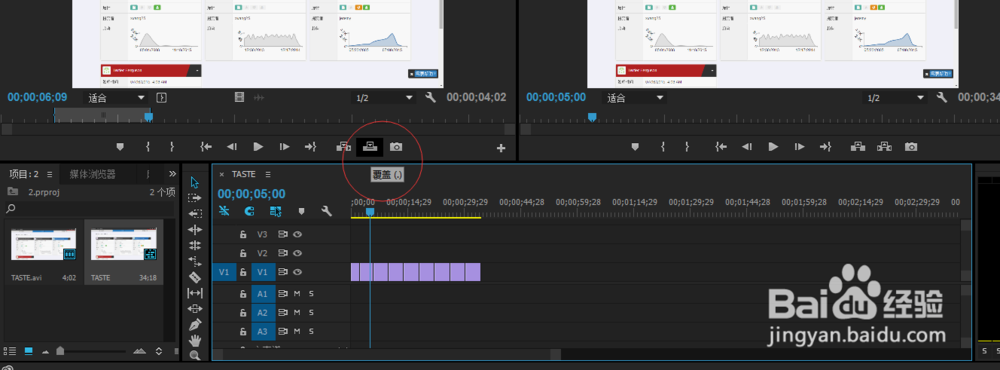Select the Track Select Forward tool
Image resolution: width=1000 pixels, height=370 pixels.
195,198
